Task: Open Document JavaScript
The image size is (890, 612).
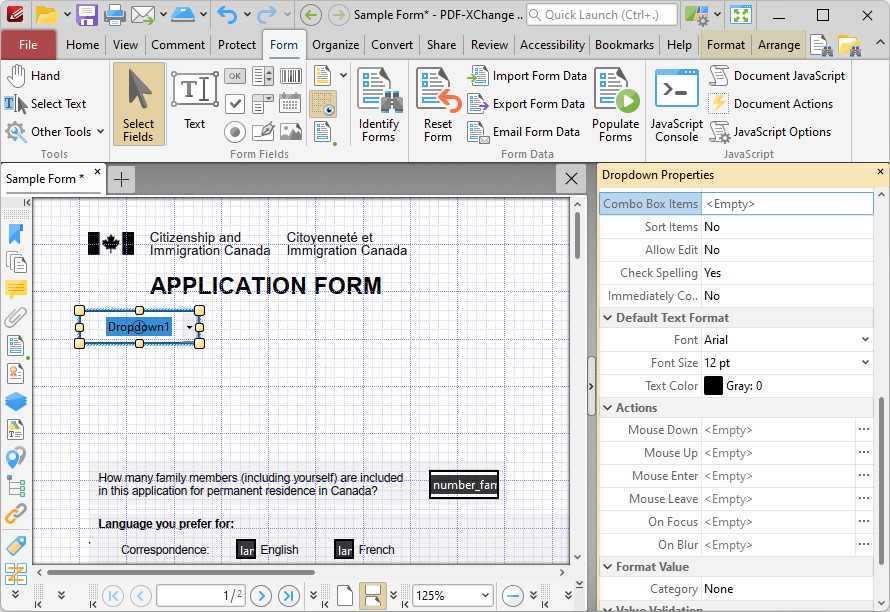Action: click(777, 76)
